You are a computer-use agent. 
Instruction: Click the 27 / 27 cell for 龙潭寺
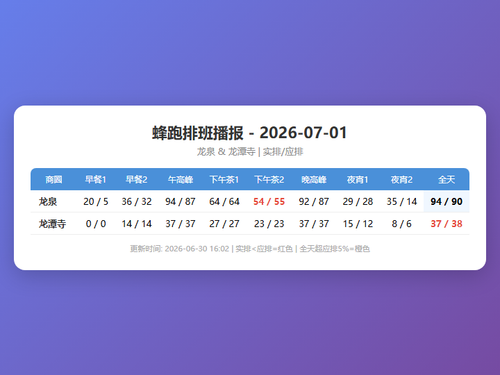[224, 224]
